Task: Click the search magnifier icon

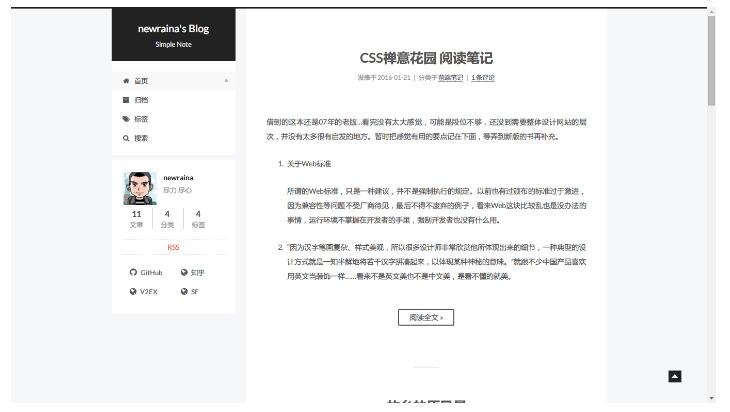Action: (x=126, y=138)
